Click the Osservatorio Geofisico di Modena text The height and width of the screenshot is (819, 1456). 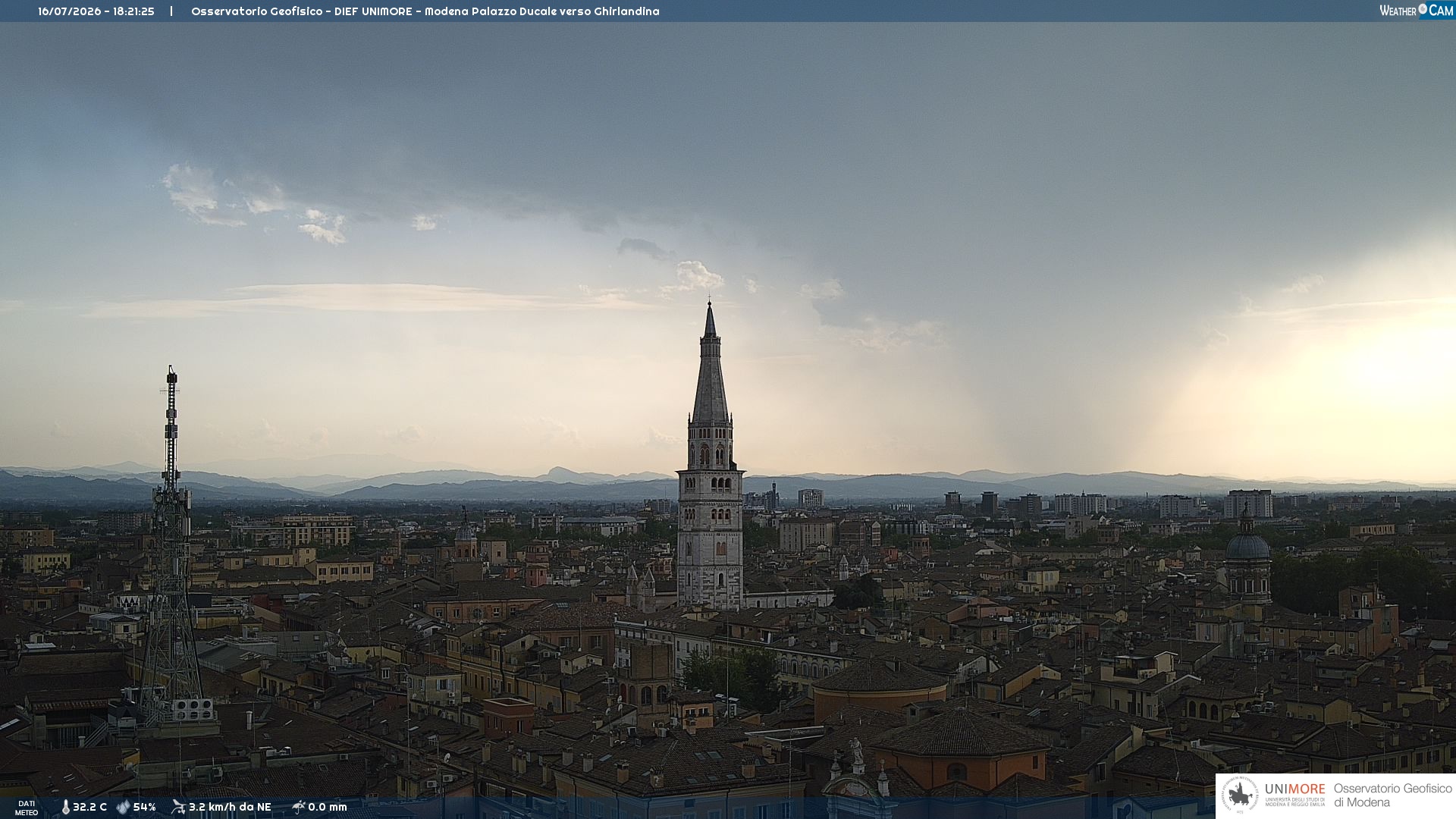[1393, 795]
